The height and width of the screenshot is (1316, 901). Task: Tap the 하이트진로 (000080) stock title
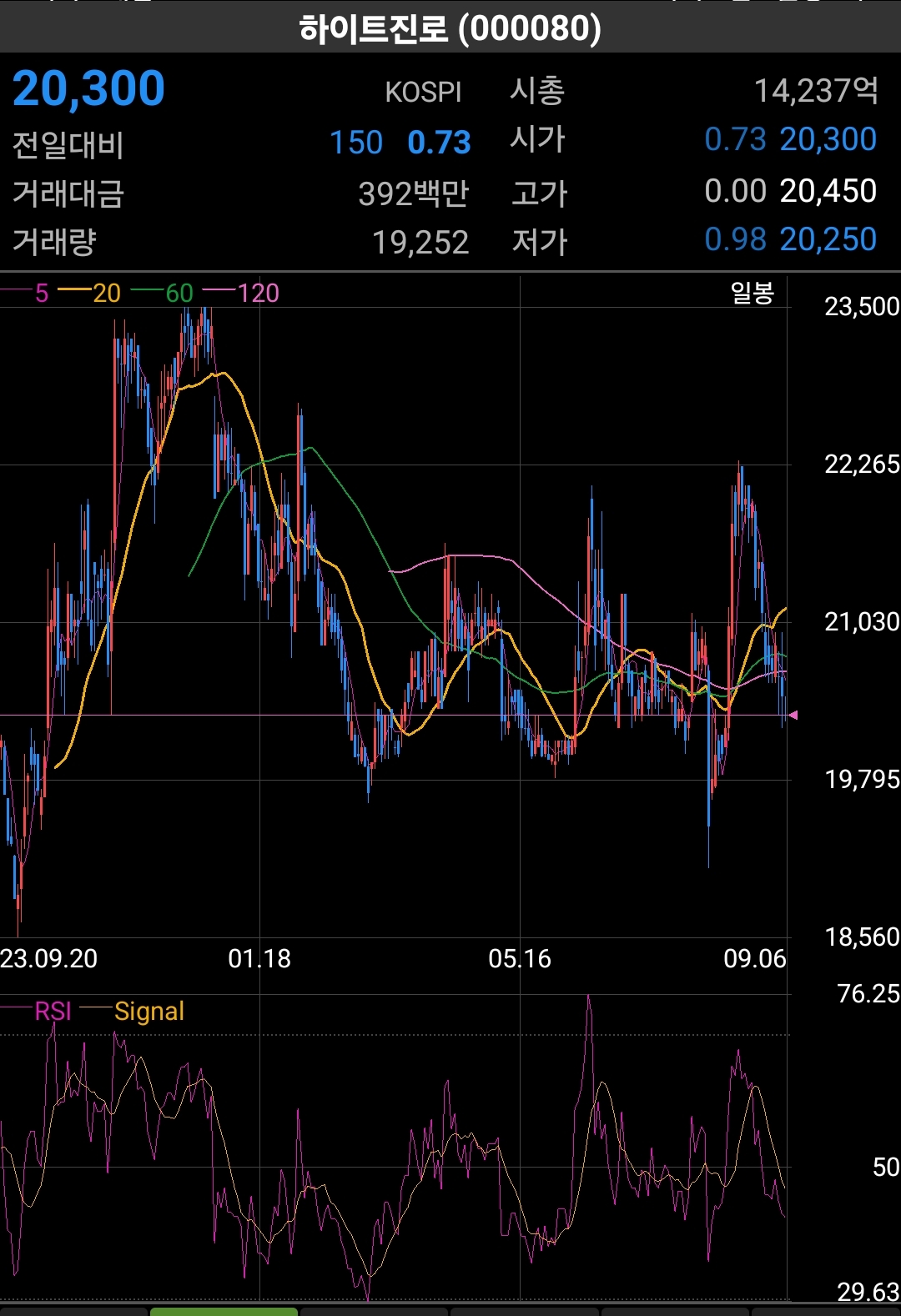[x=450, y=29]
